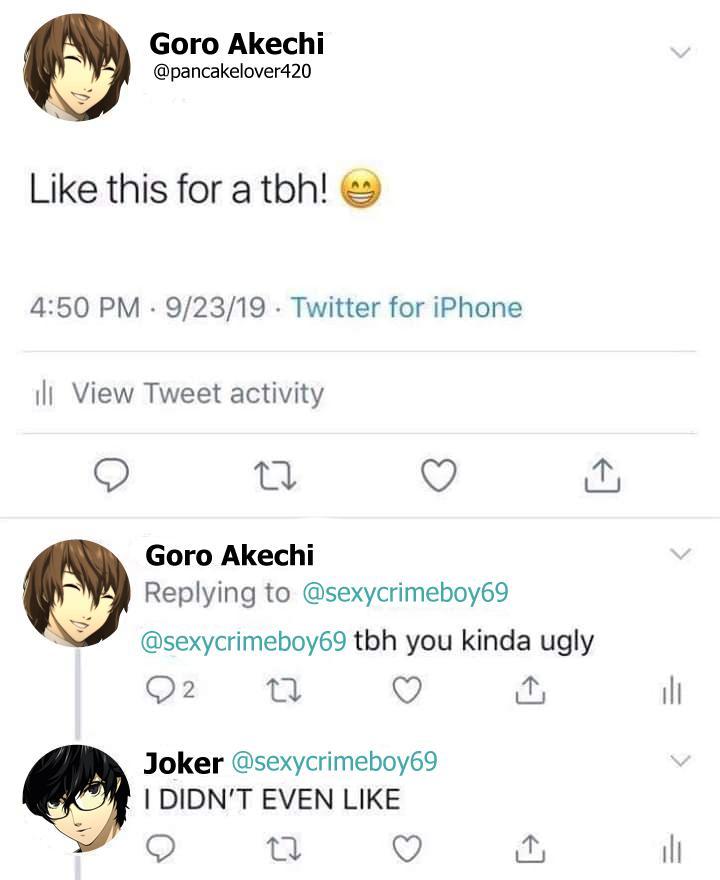The image size is (720, 880).
Task: Like the main 'Like this for a tbh!' tweet
Action: [437, 477]
